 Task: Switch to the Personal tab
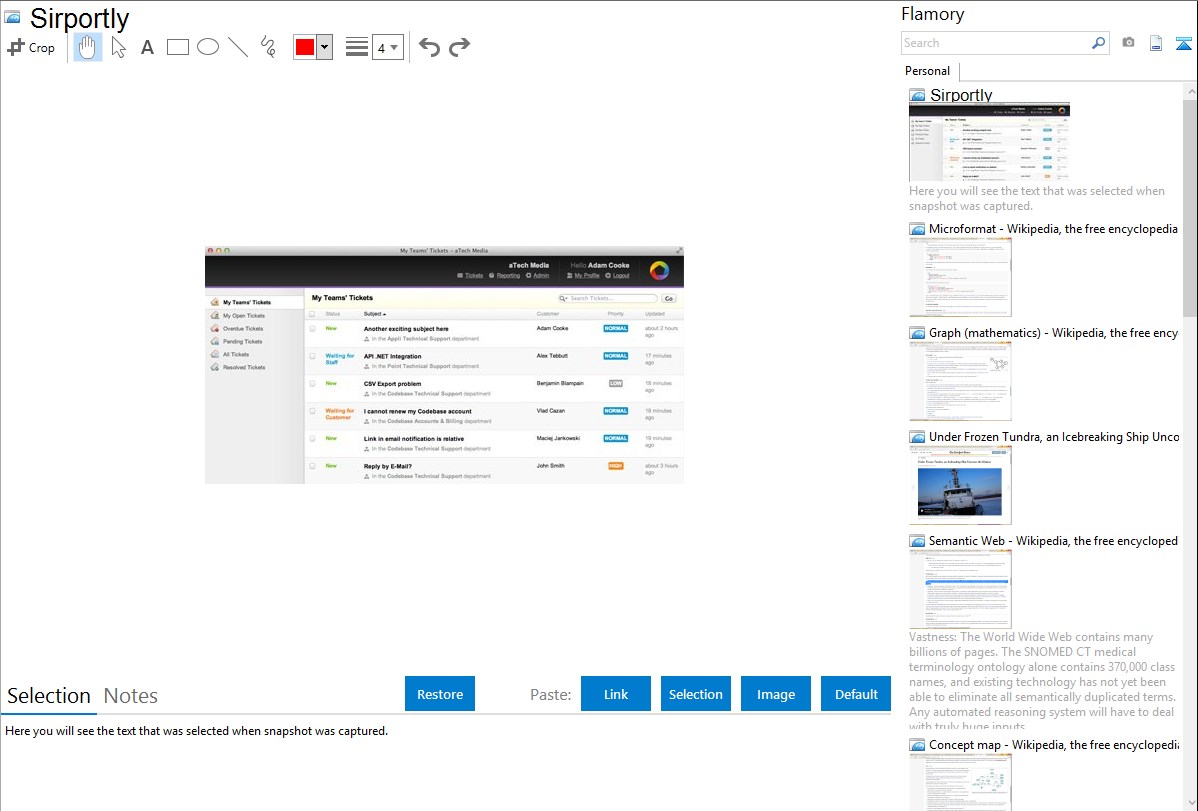tap(927, 70)
